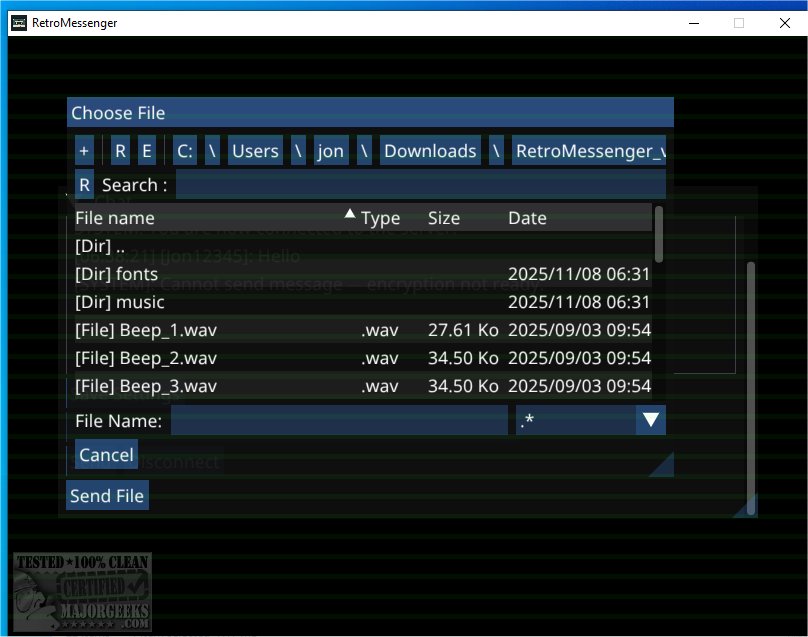This screenshot has height=637, width=808.
Task: Click the Send File button
Action: click(x=107, y=496)
